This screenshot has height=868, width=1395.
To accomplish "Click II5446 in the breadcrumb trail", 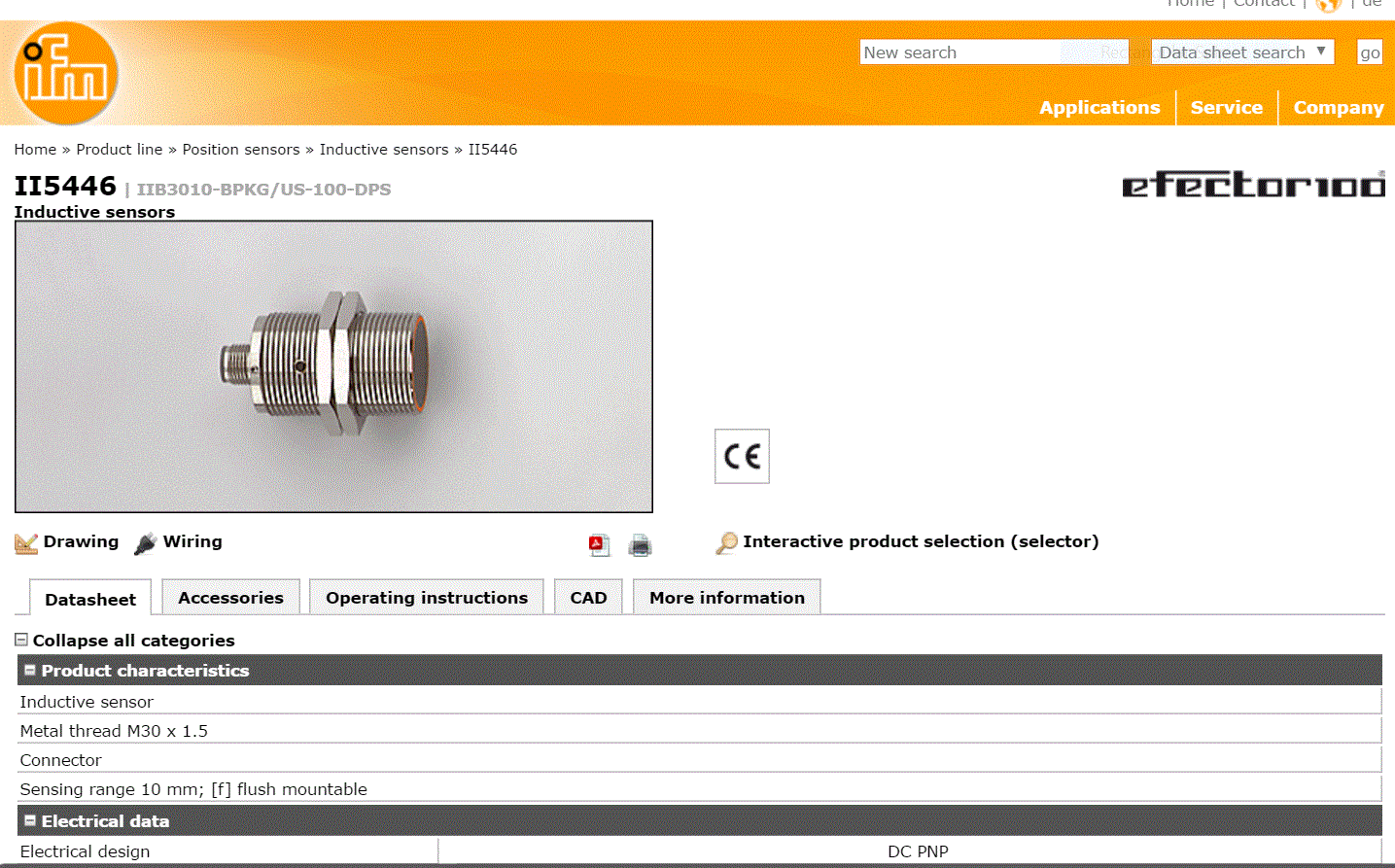I will [493, 149].
